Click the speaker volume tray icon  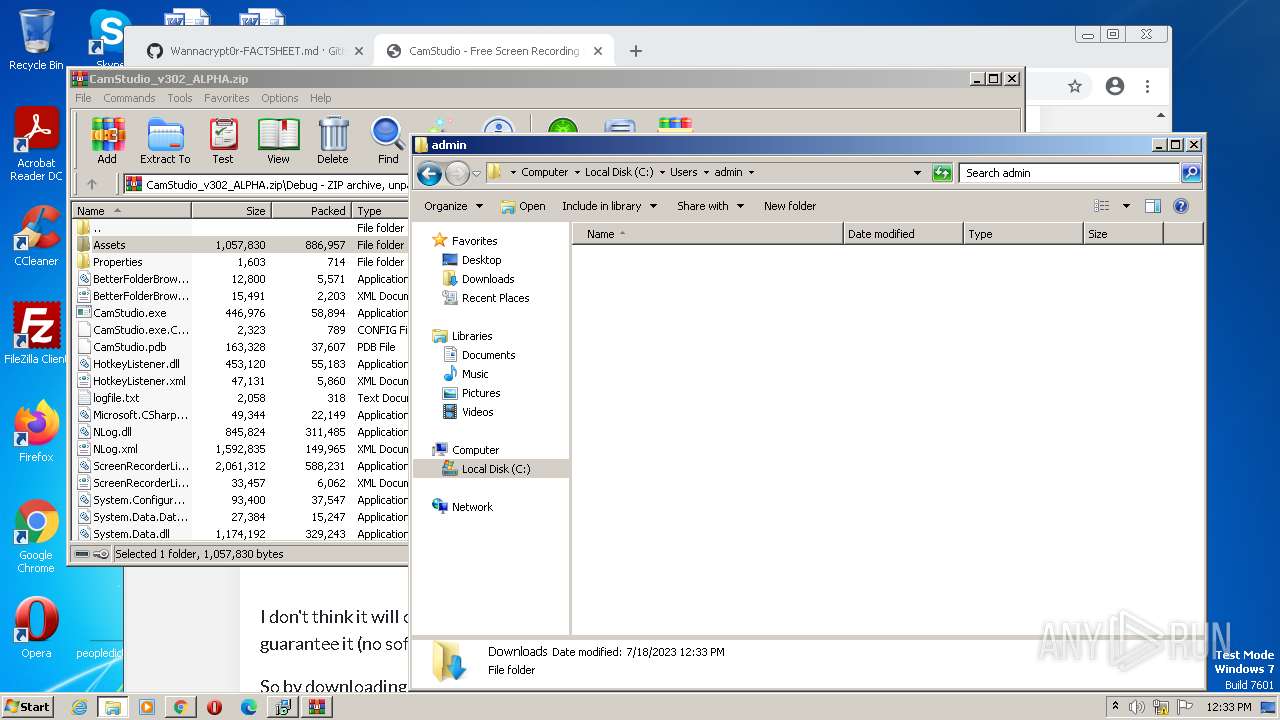coord(1137,707)
